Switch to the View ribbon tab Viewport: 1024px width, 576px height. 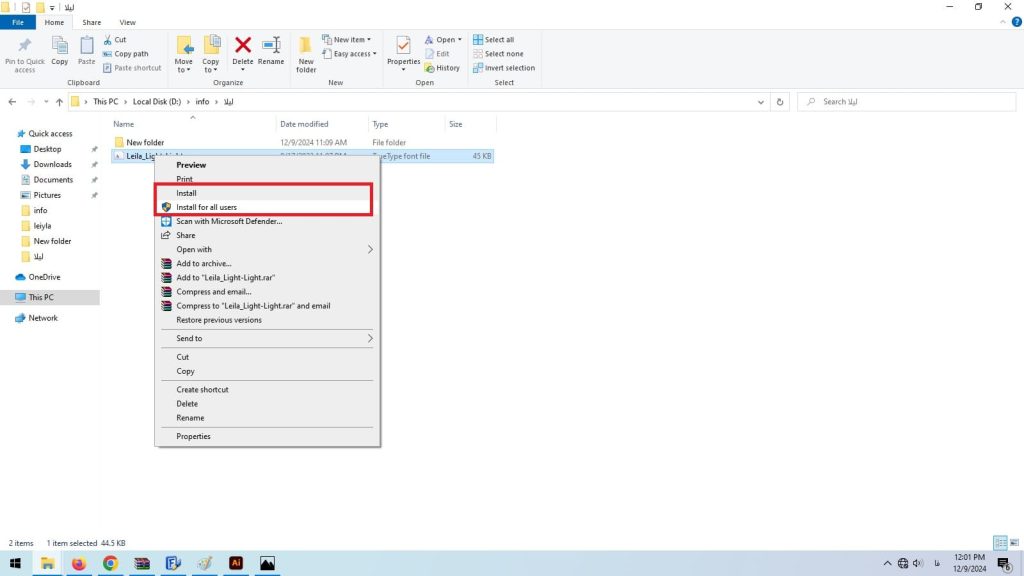(x=127, y=22)
